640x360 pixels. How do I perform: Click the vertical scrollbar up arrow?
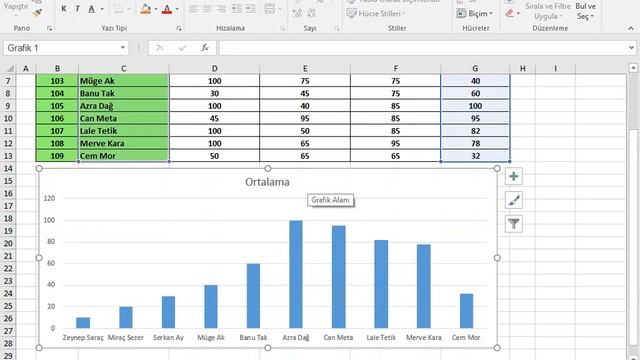pos(633,68)
